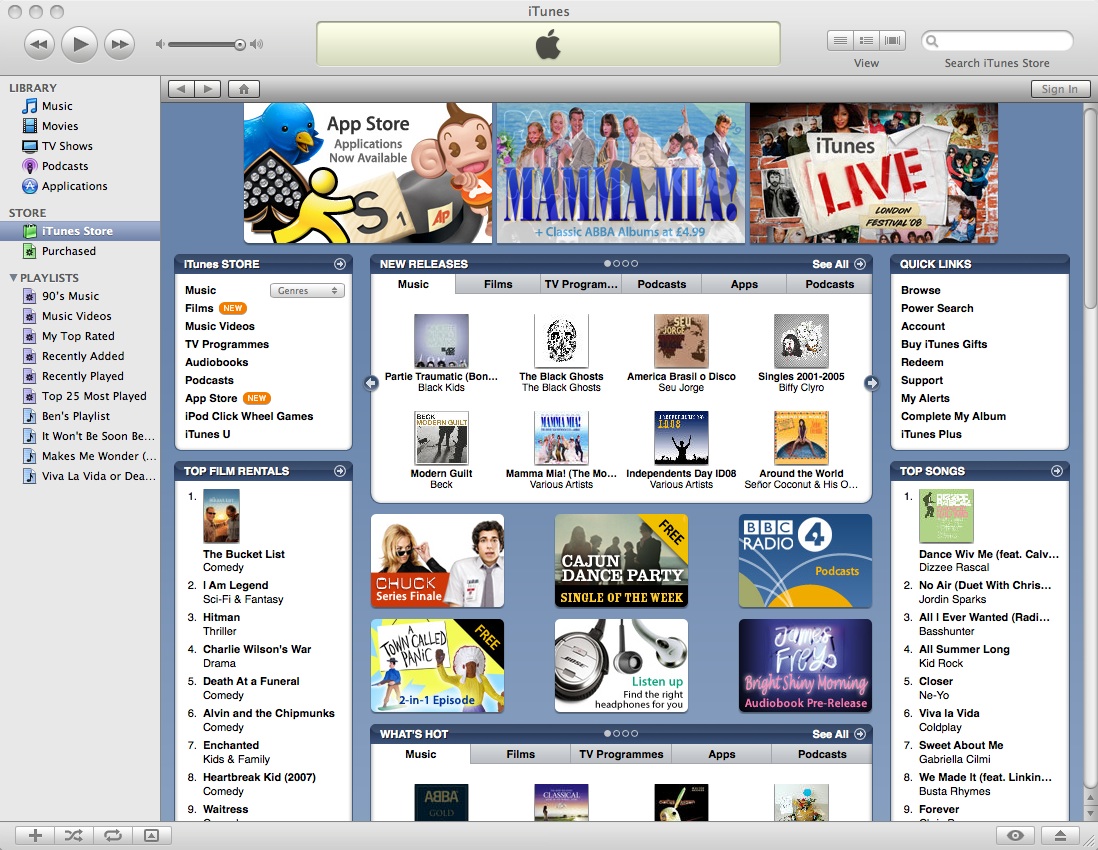Click the Search iTunes Store field

click(x=997, y=41)
